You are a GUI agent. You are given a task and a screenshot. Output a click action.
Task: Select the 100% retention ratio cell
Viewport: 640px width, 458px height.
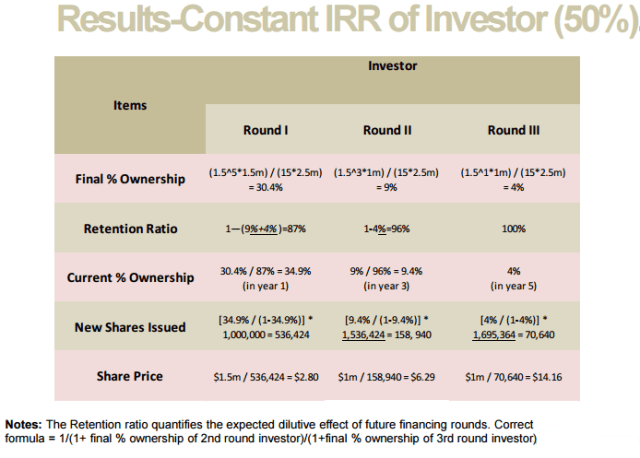point(514,229)
